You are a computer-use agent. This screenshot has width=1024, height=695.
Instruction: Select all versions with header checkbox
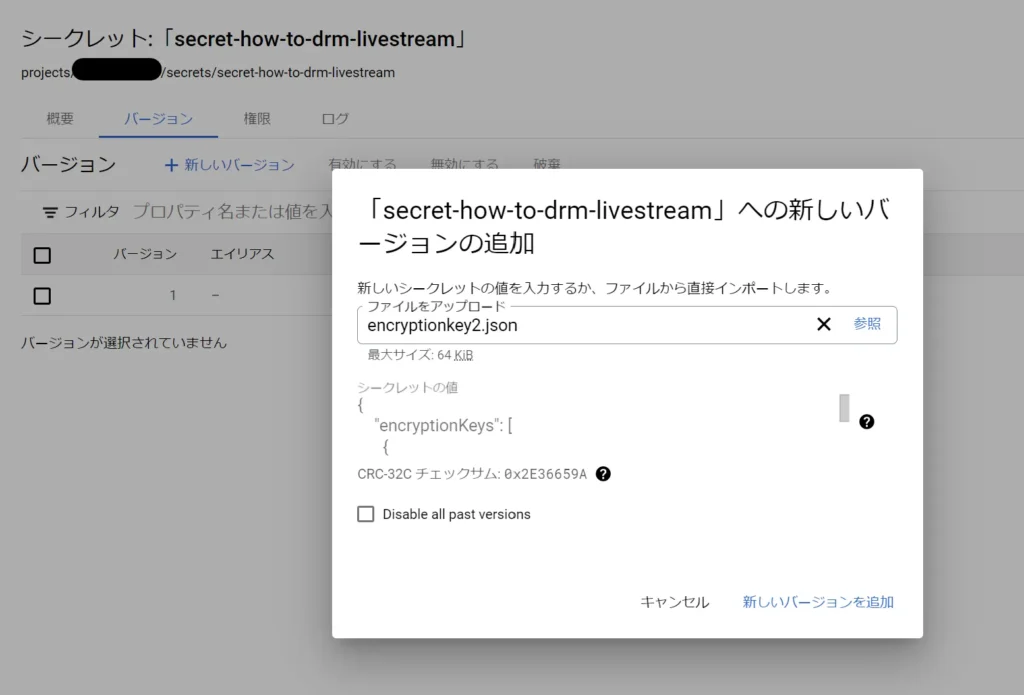point(42,255)
